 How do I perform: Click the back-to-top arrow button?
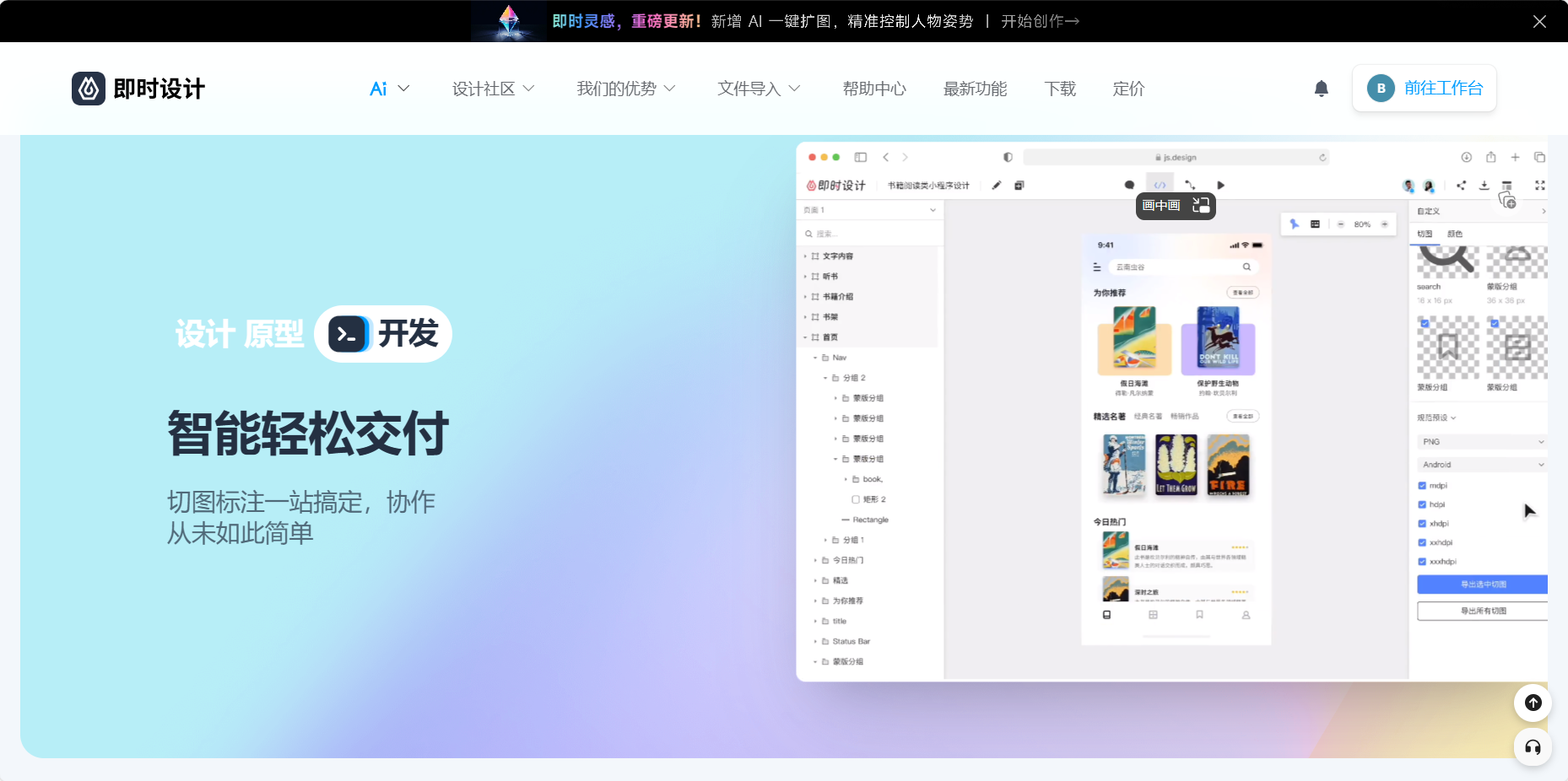pos(1533,703)
